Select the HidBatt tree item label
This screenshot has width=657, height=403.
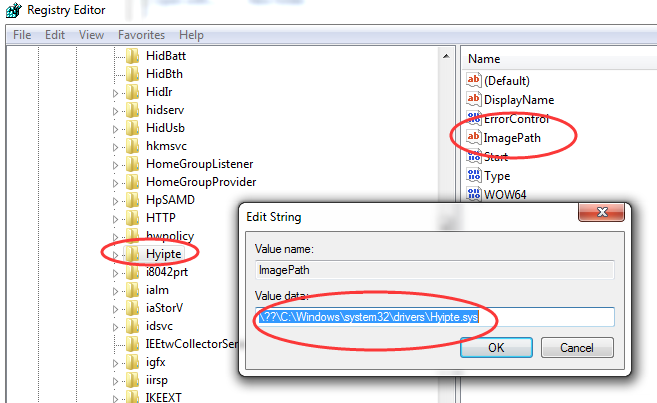click(x=166, y=56)
